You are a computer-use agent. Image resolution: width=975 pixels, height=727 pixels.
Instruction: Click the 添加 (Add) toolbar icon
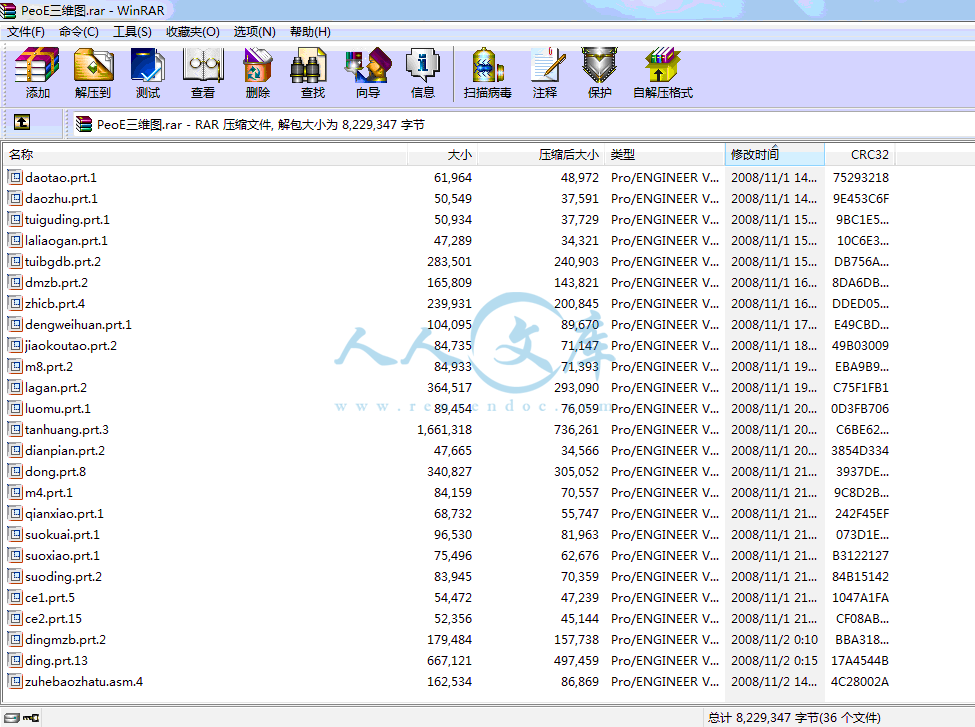37,73
